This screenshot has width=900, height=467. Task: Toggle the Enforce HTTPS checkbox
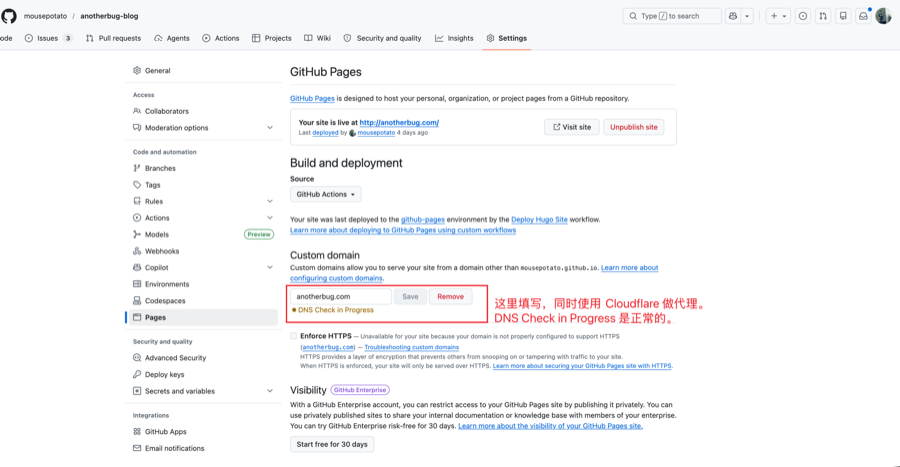[x=293, y=336]
